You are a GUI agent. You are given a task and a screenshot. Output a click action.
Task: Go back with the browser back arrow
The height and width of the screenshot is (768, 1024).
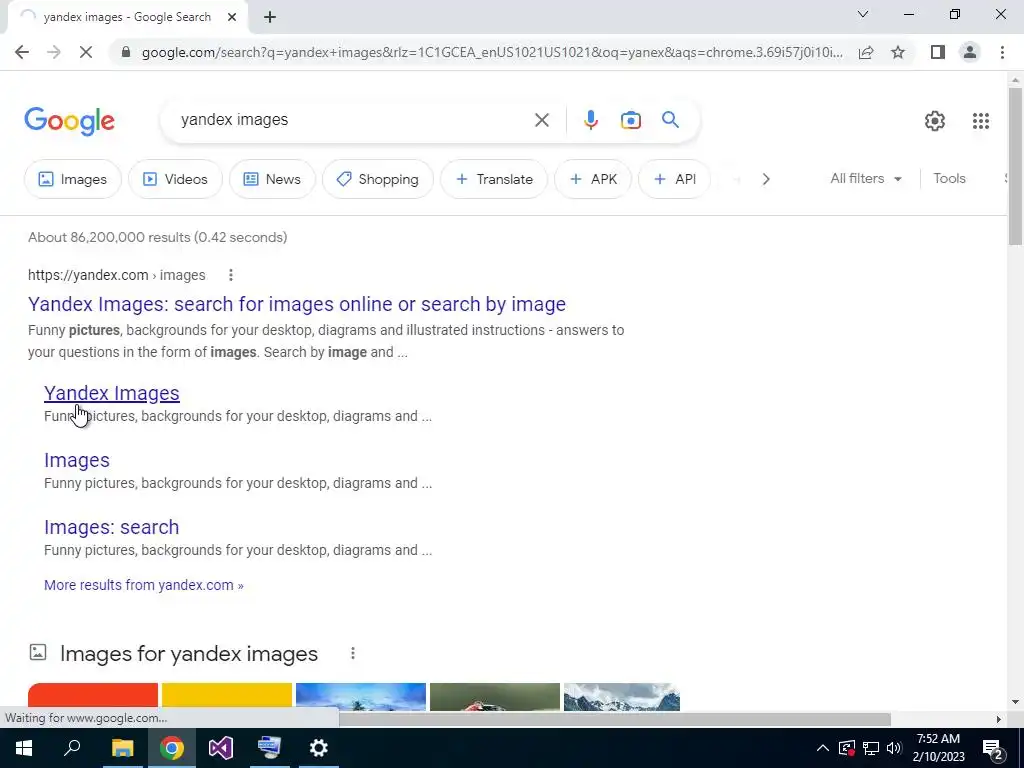(x=22, y=52)
